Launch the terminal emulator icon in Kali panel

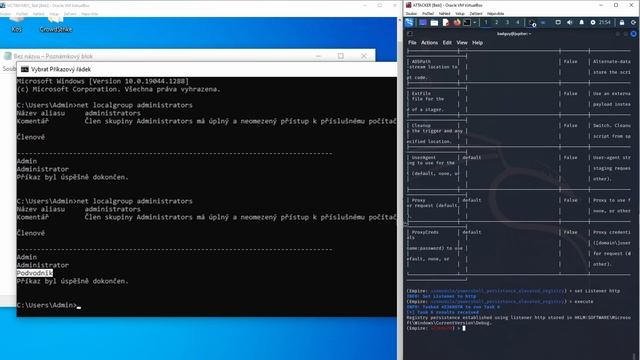(x=467, y=23)
